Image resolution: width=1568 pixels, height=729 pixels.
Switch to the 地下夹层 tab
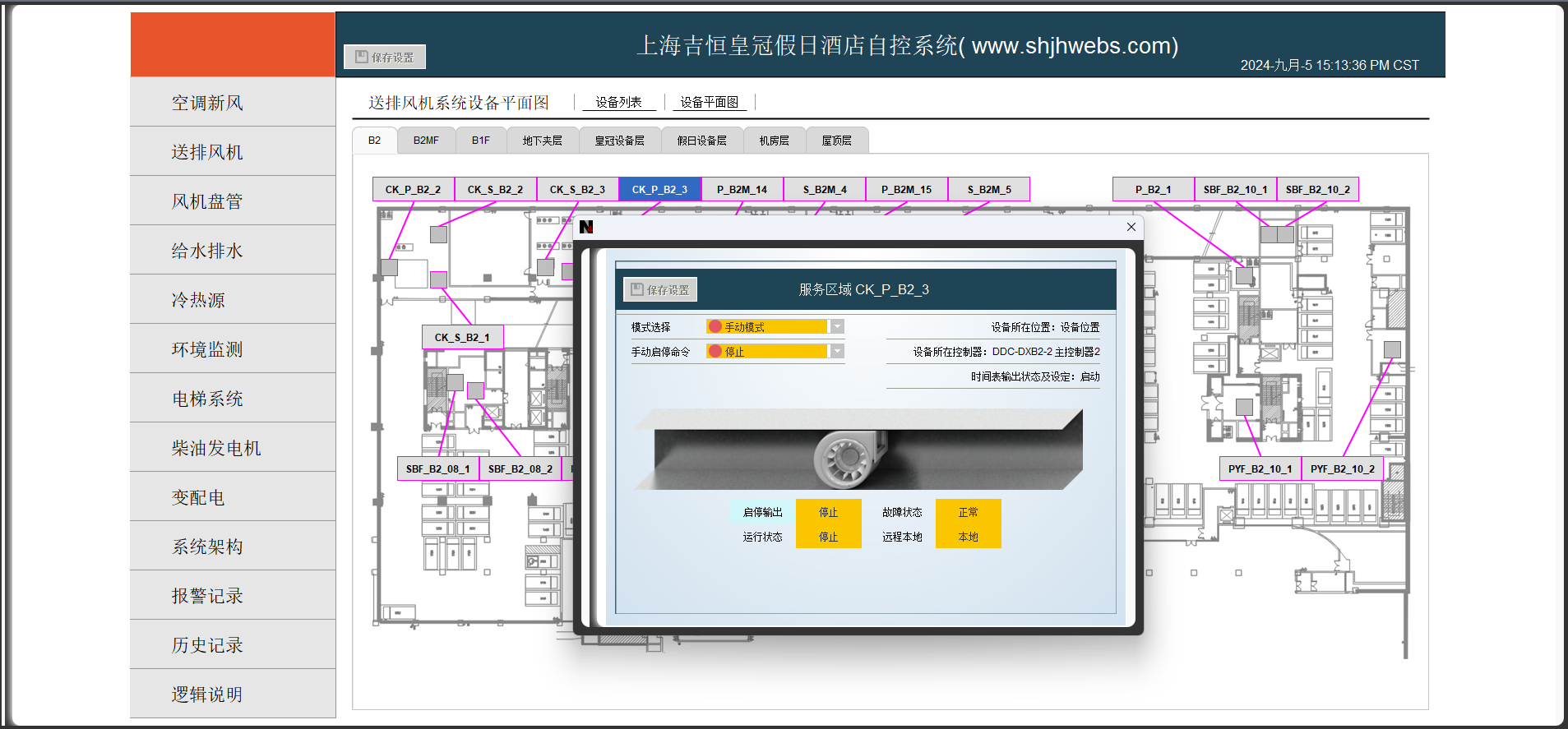543,141
